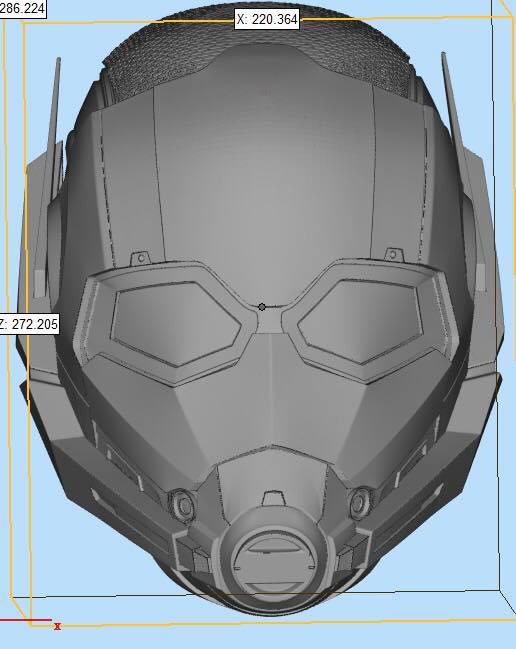Select the helmet's center pivot point
This screenshot has width=516, height=649.
[x=262, y=307]
